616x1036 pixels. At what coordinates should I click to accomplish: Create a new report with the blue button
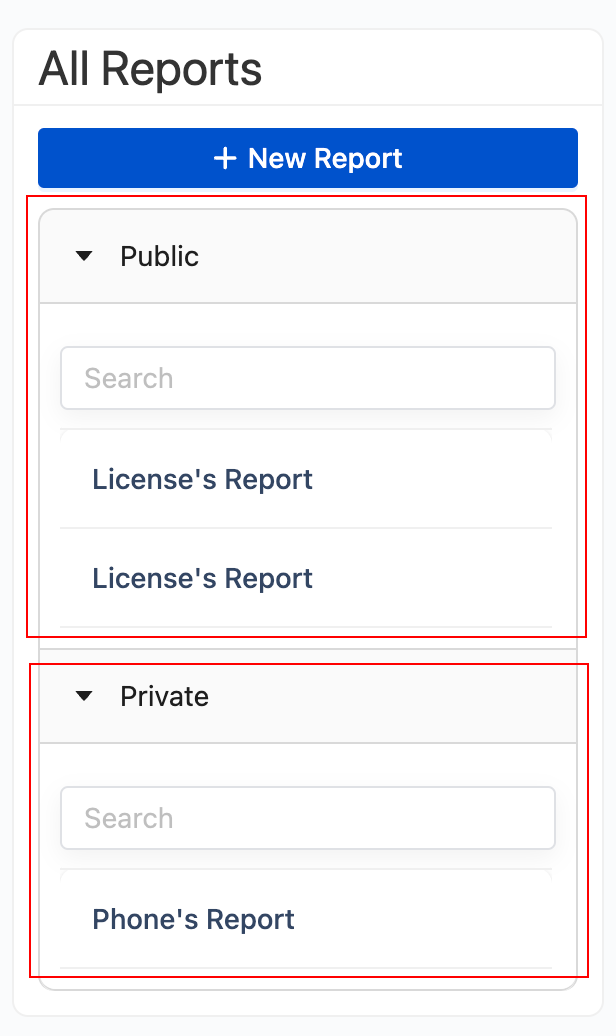click(308, 158)
